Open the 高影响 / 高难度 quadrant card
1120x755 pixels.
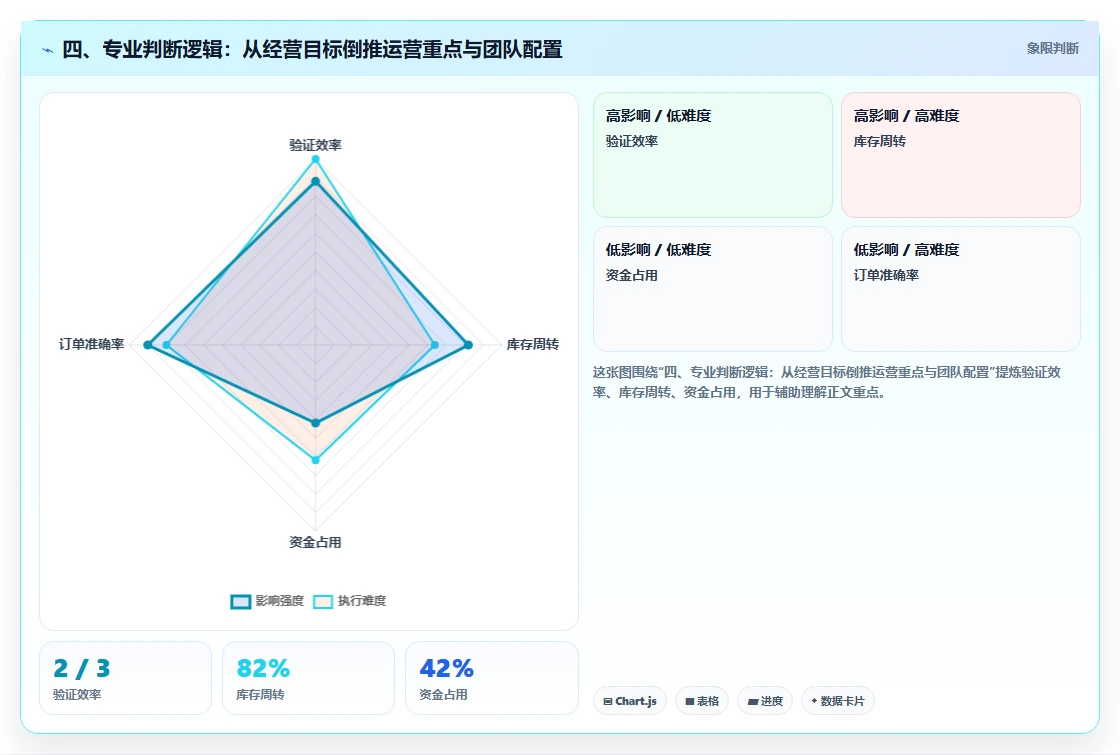(x=961, y=154)
